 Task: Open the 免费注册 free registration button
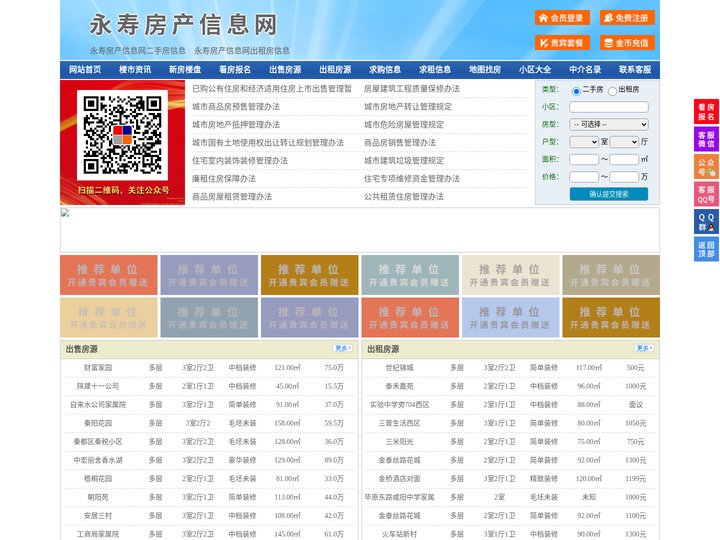pos(627,18)
